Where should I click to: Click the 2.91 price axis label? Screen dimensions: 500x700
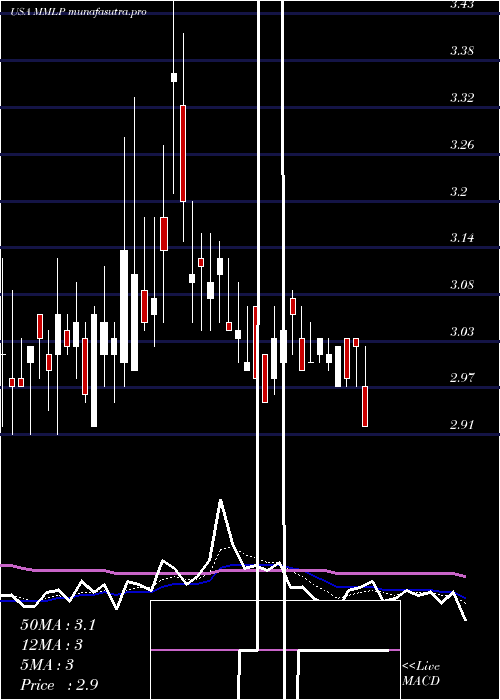[462, 425]
